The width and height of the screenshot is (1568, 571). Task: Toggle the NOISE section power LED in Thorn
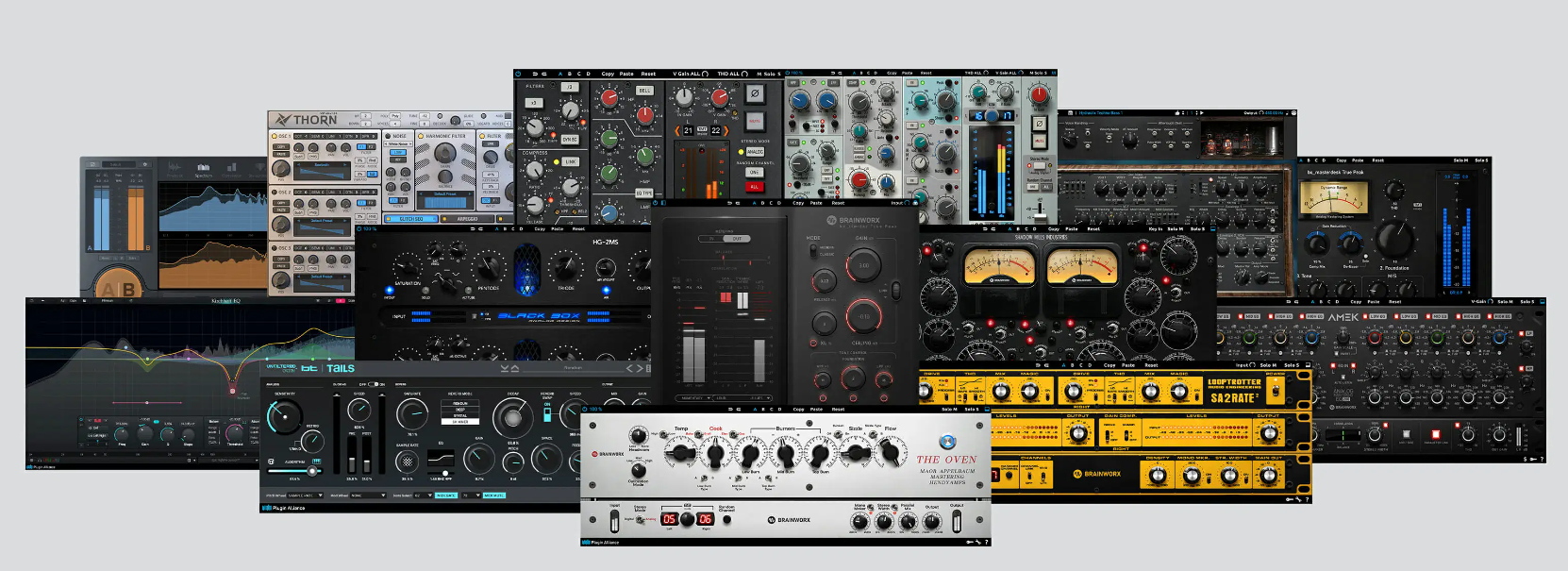point(388,136)
